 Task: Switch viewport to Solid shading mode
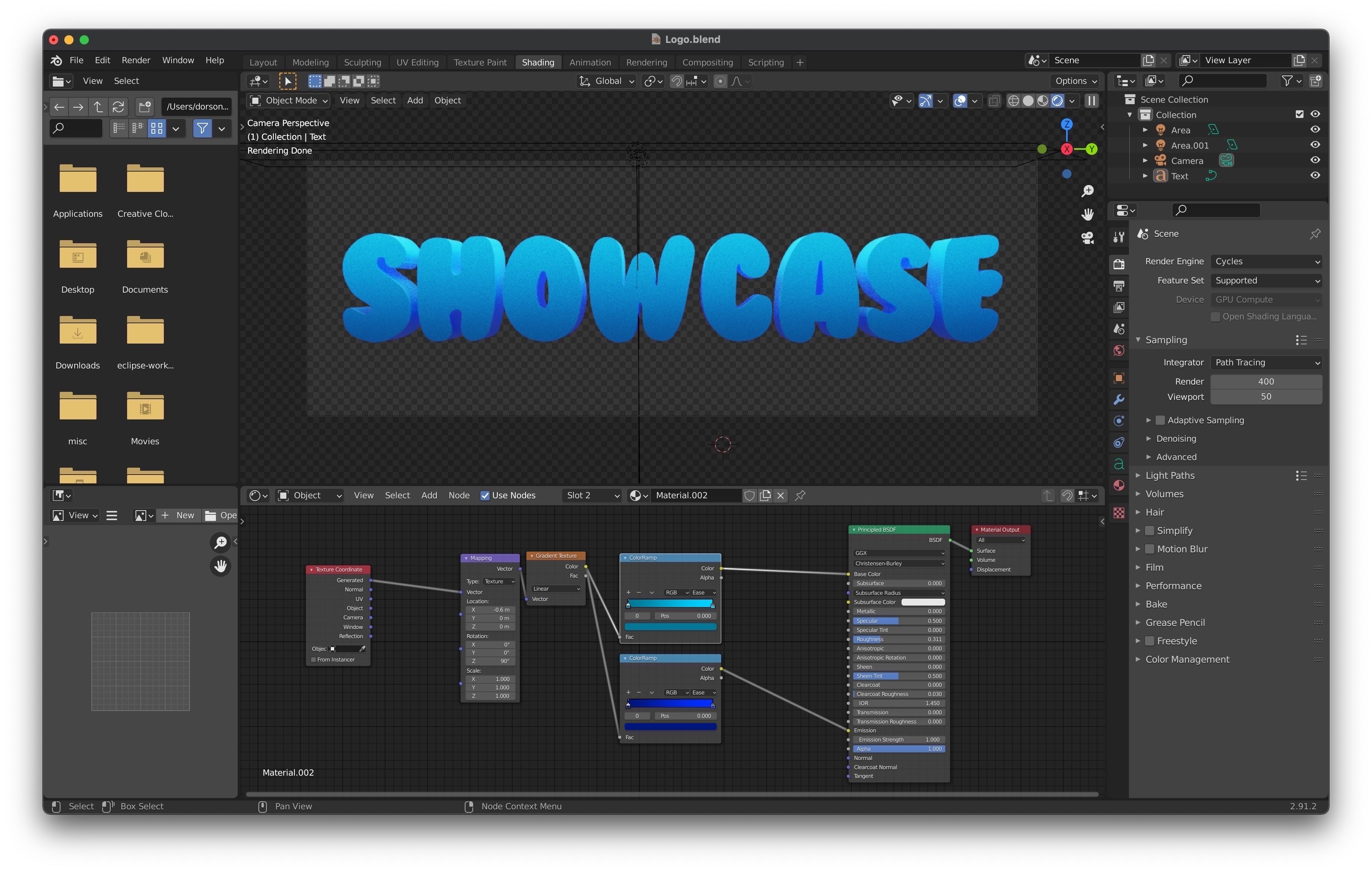[1029, 100]
